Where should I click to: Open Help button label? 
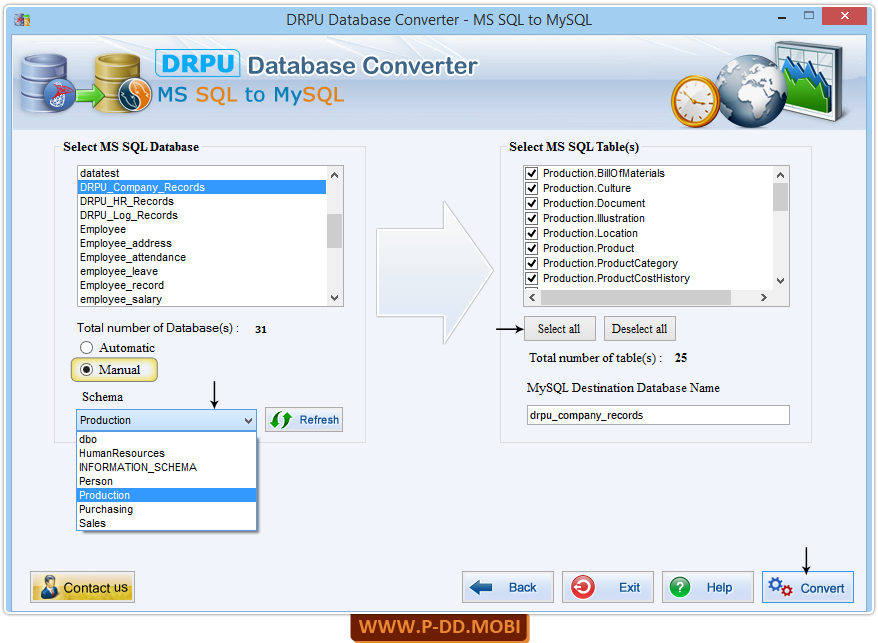(x=719, y=588)
